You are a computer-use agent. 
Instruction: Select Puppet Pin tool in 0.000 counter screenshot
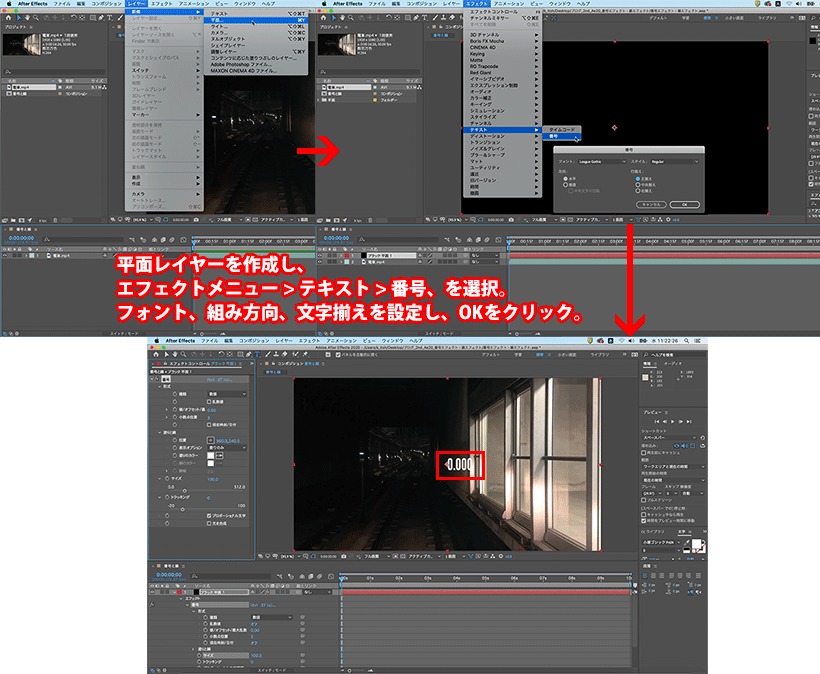click(x=305, y=355)
